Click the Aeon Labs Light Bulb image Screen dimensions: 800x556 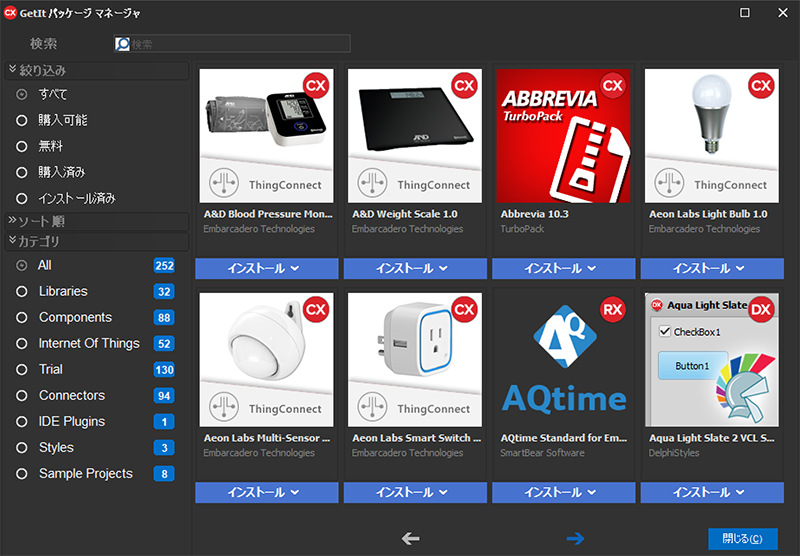711,136
